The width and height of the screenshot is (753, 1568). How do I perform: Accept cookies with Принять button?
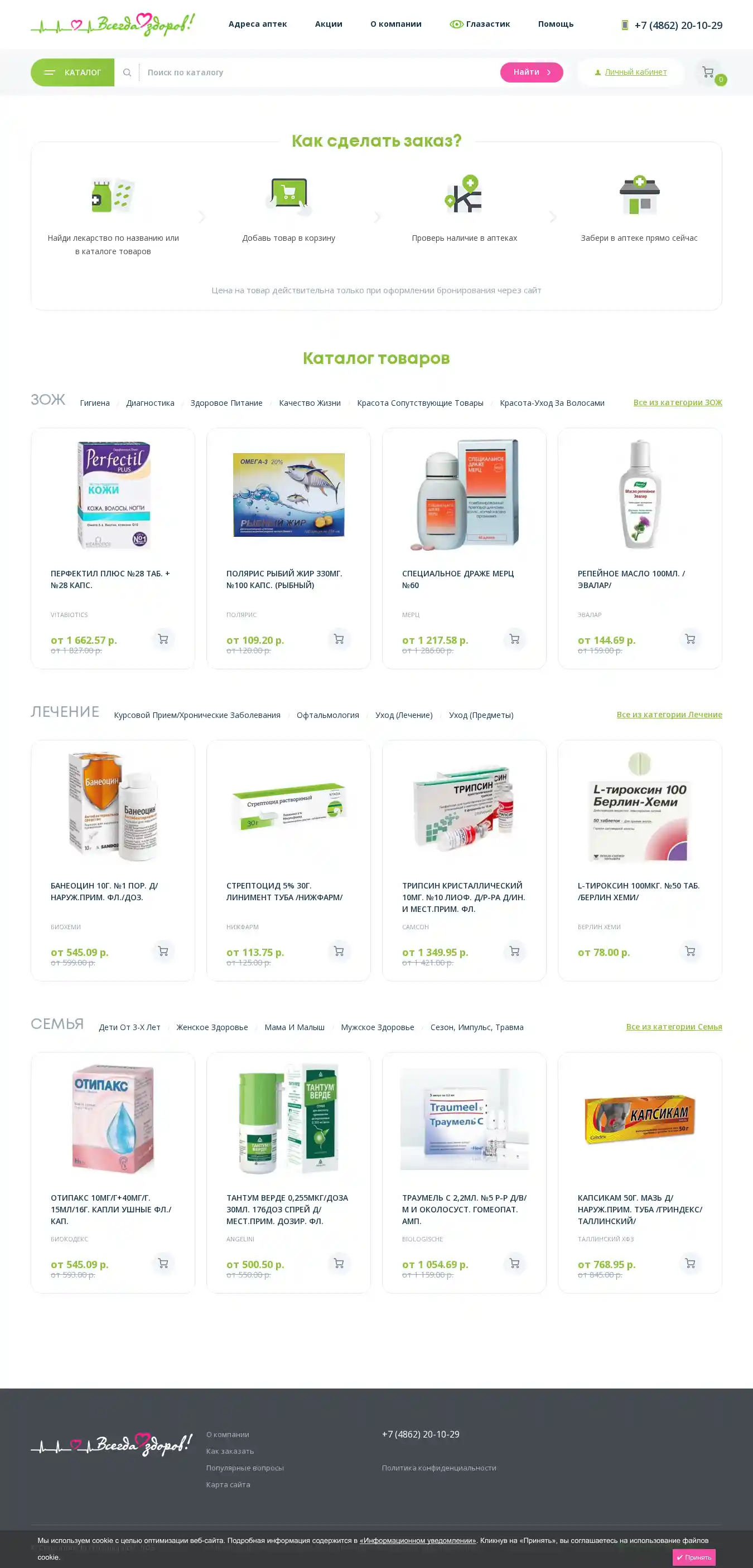[694, 1557]
